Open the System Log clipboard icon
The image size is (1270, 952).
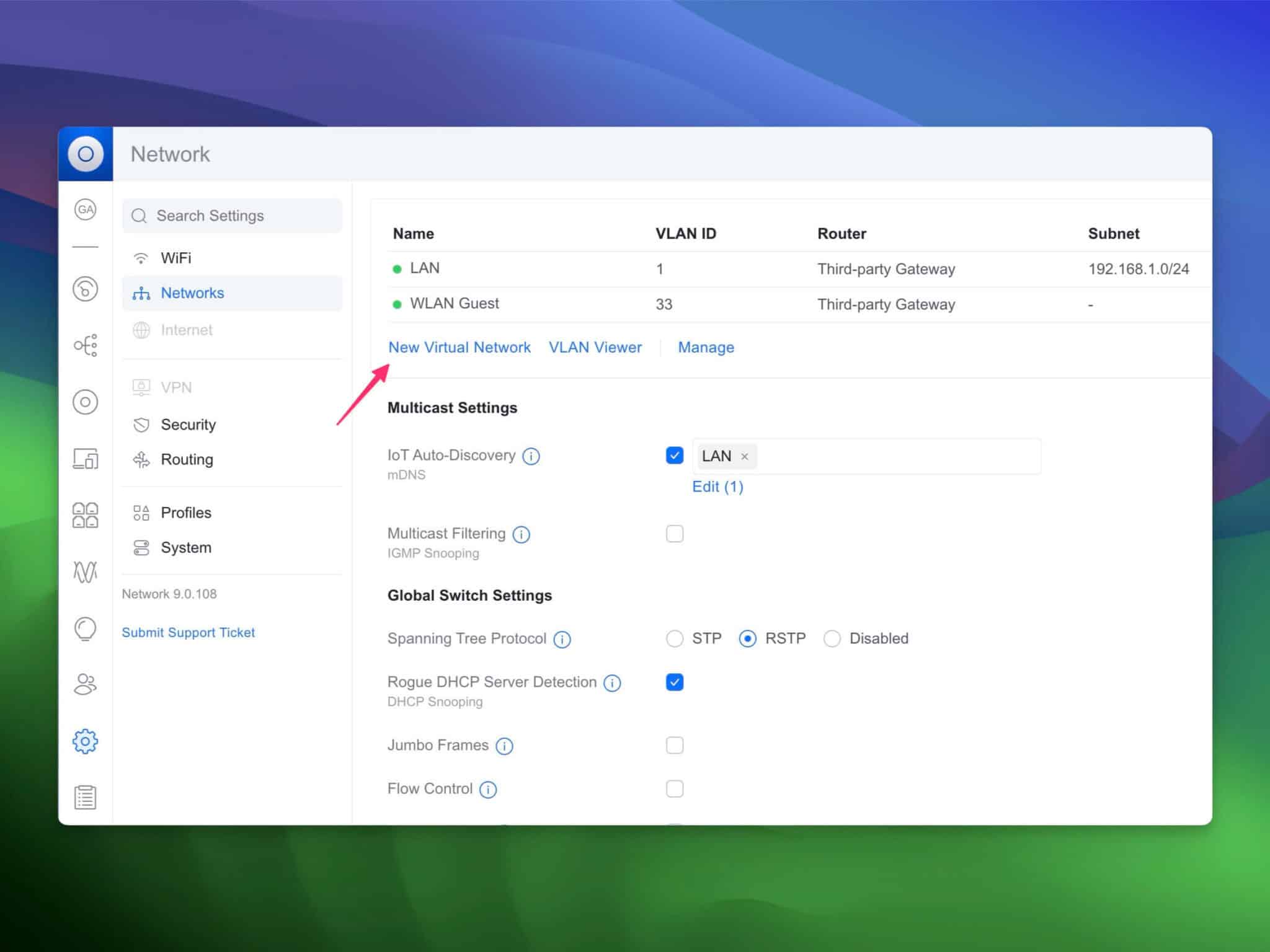pos(86,796)
